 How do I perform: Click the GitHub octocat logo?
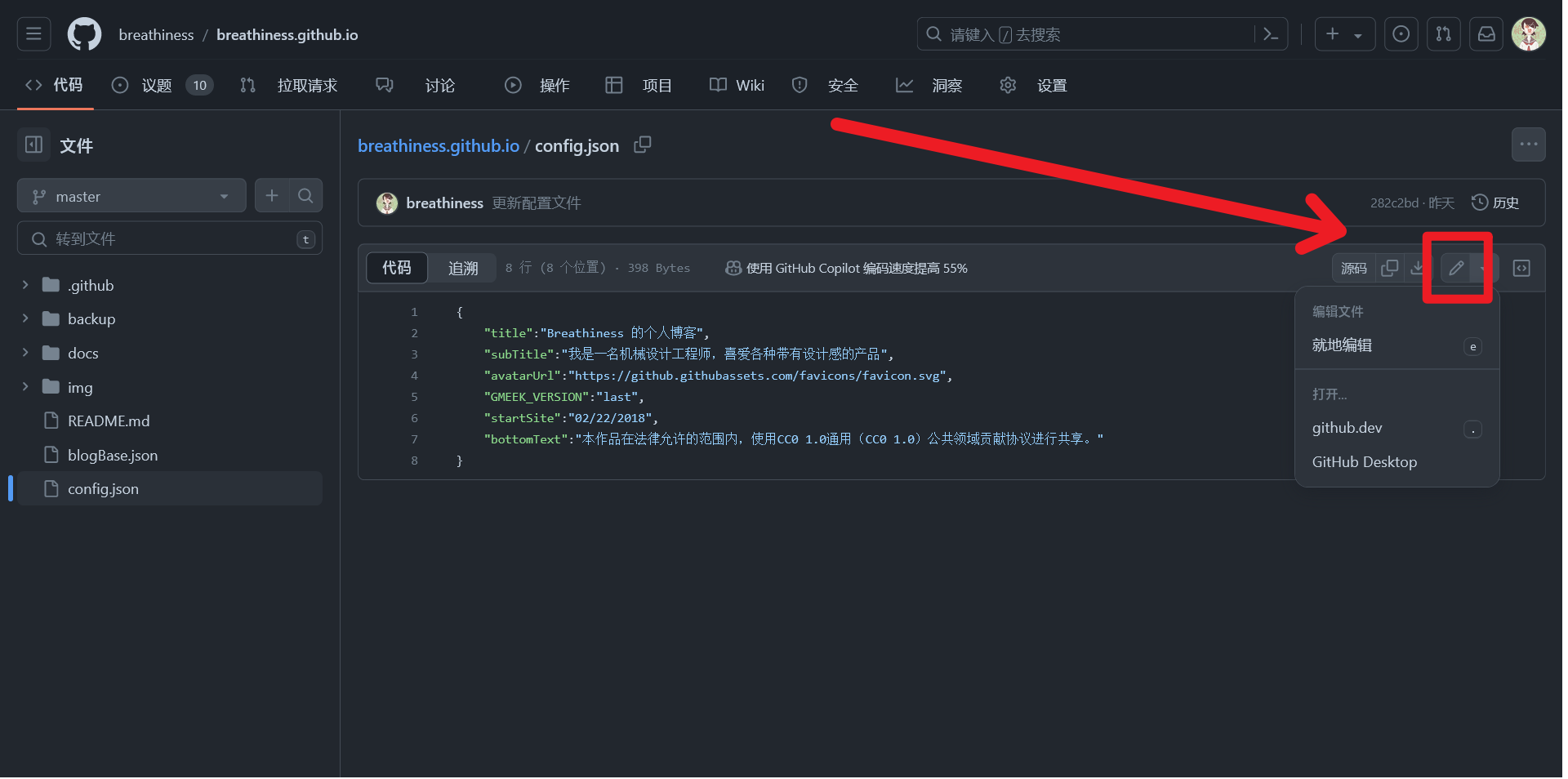tap(84, 33)
